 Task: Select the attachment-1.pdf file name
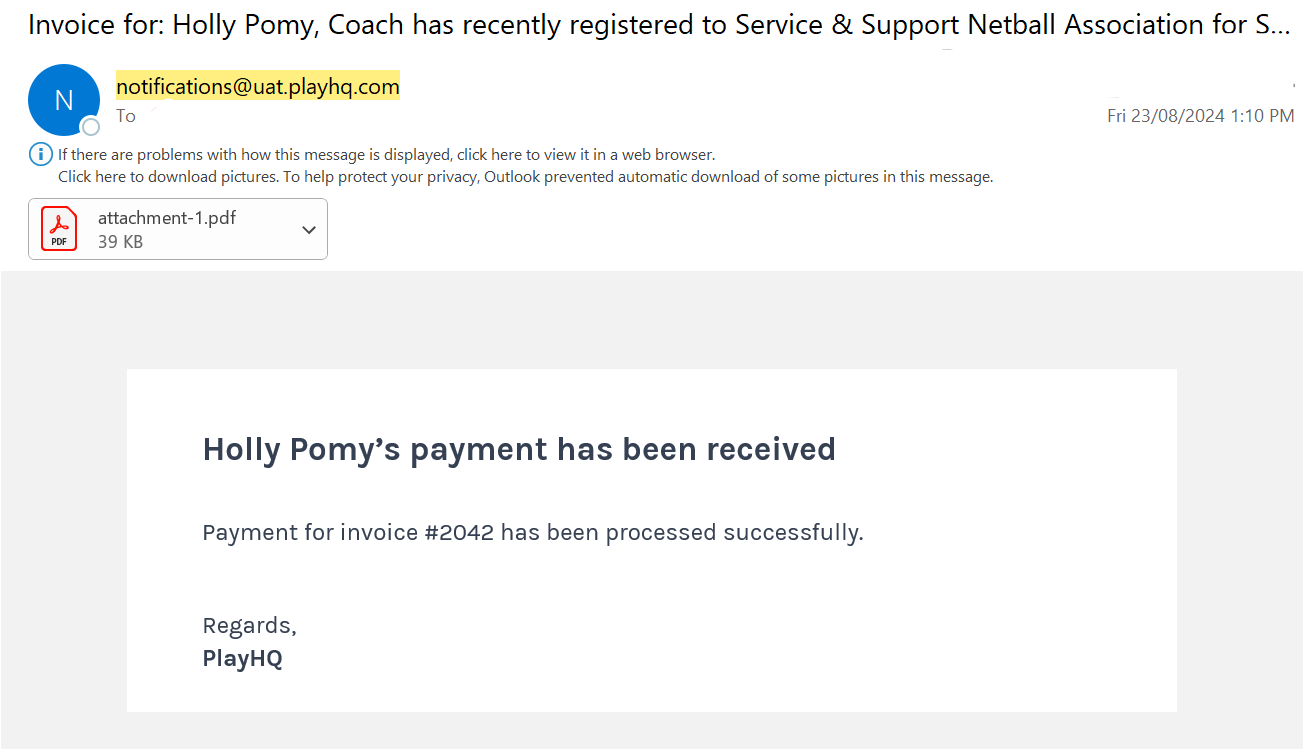coord(167,217)
